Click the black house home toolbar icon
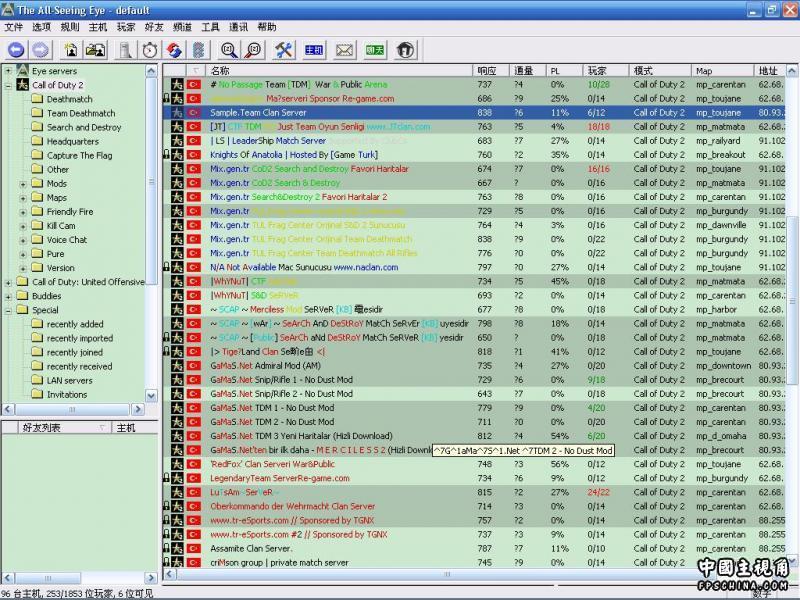Image resolution: width=800 pixels, height=600 pixels. click(405, 50)
